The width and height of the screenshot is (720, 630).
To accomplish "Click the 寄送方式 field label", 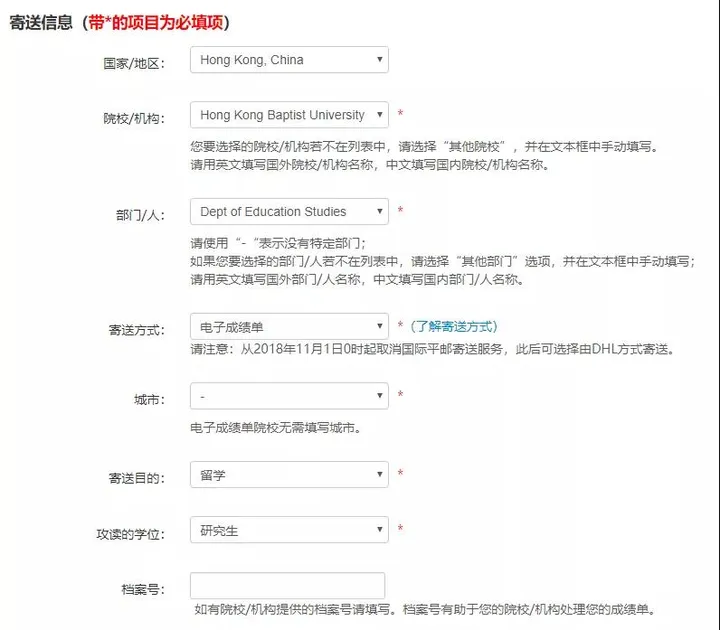I will coord(137,329).
